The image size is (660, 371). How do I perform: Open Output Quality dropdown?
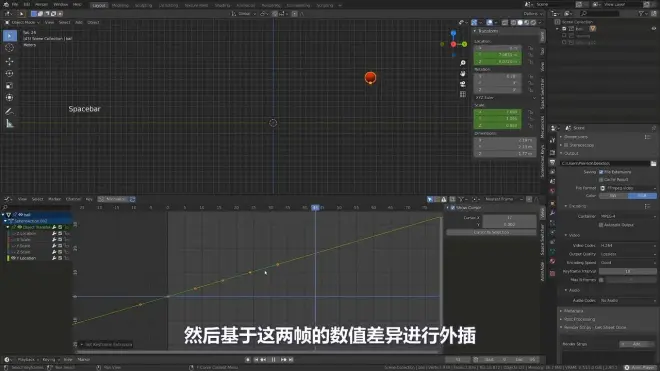point(628,254)
